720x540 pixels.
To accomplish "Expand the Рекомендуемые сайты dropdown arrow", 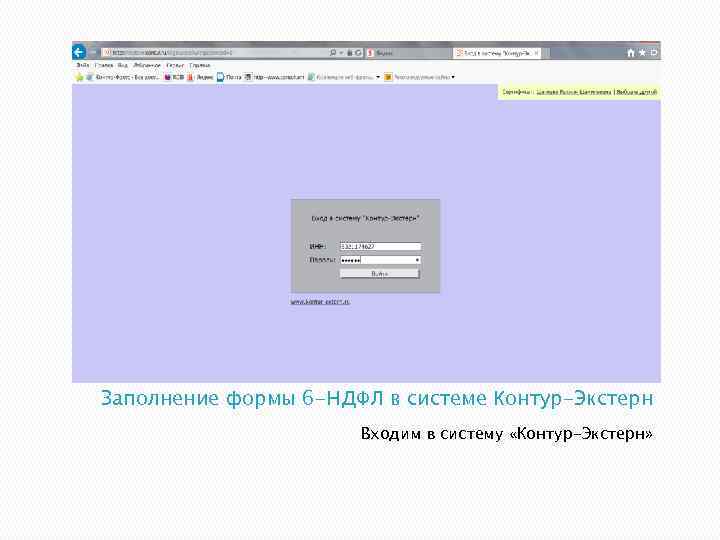I will [453, 77].
